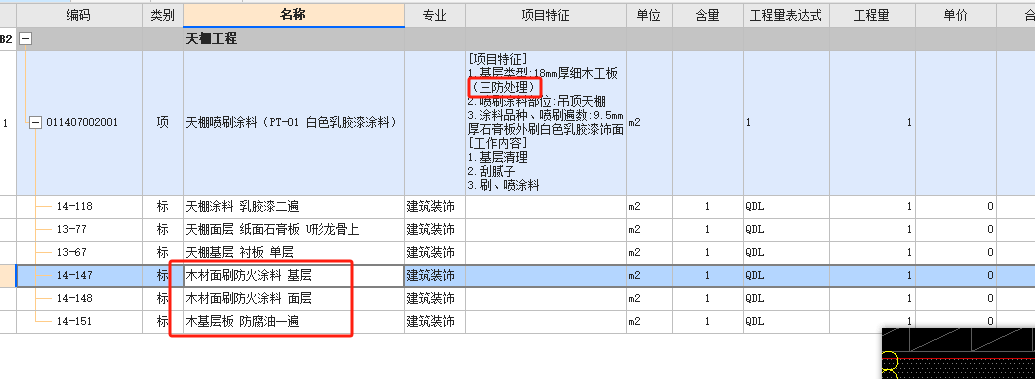
Task: Click 类别 cell 标 in row 13-77
Action: (163, 230)
